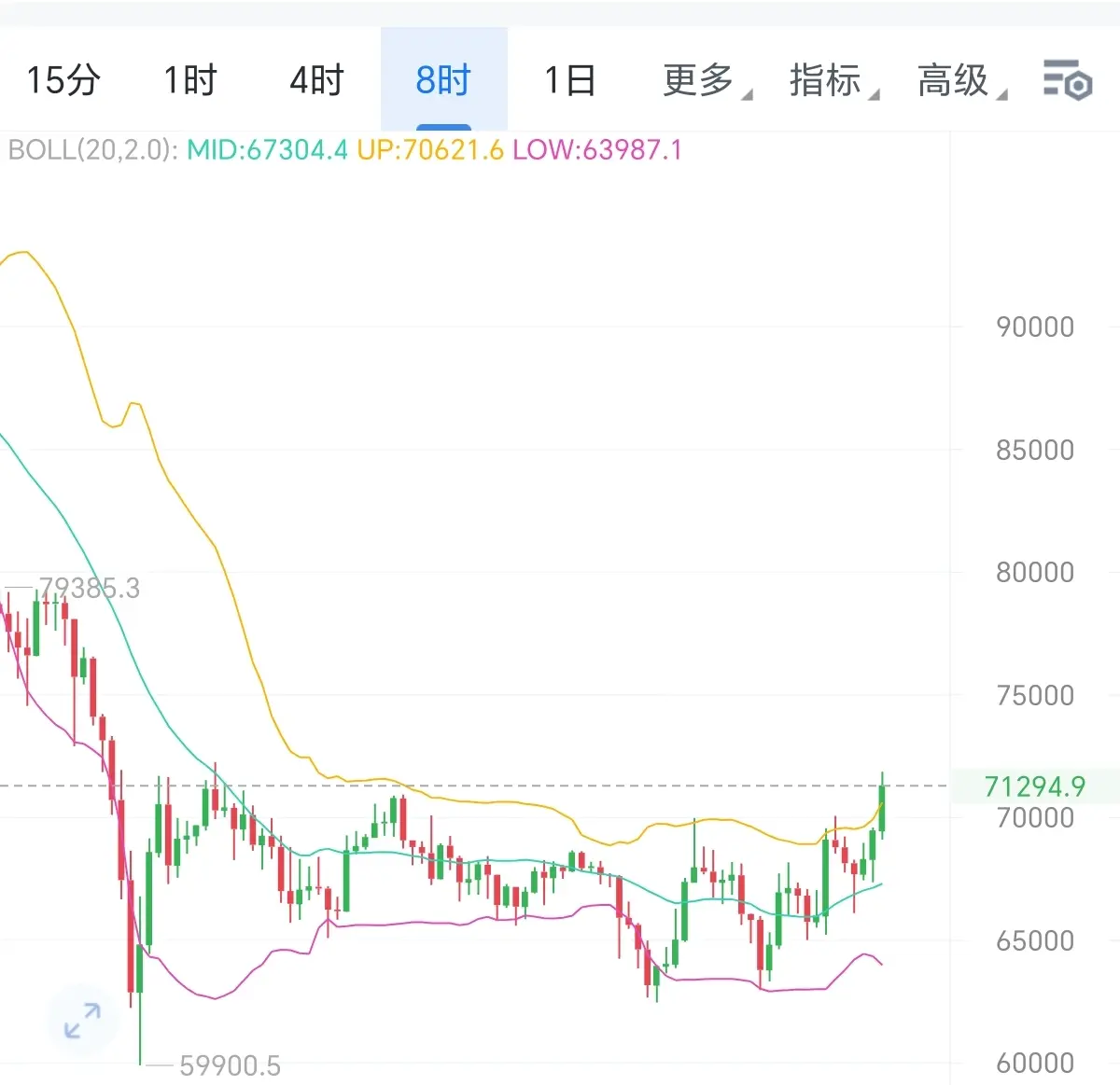
Task: Open the chart settings icon
Action: pyautogui.click(x=1067, y=79)
